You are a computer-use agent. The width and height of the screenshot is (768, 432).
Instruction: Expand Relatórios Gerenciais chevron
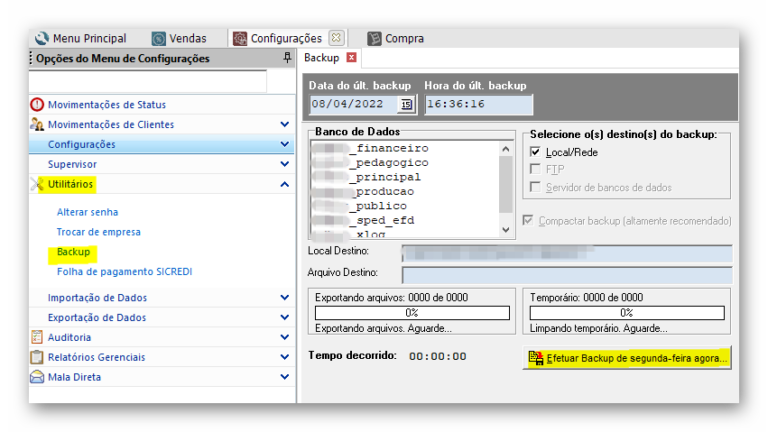[x=284, y=357]
